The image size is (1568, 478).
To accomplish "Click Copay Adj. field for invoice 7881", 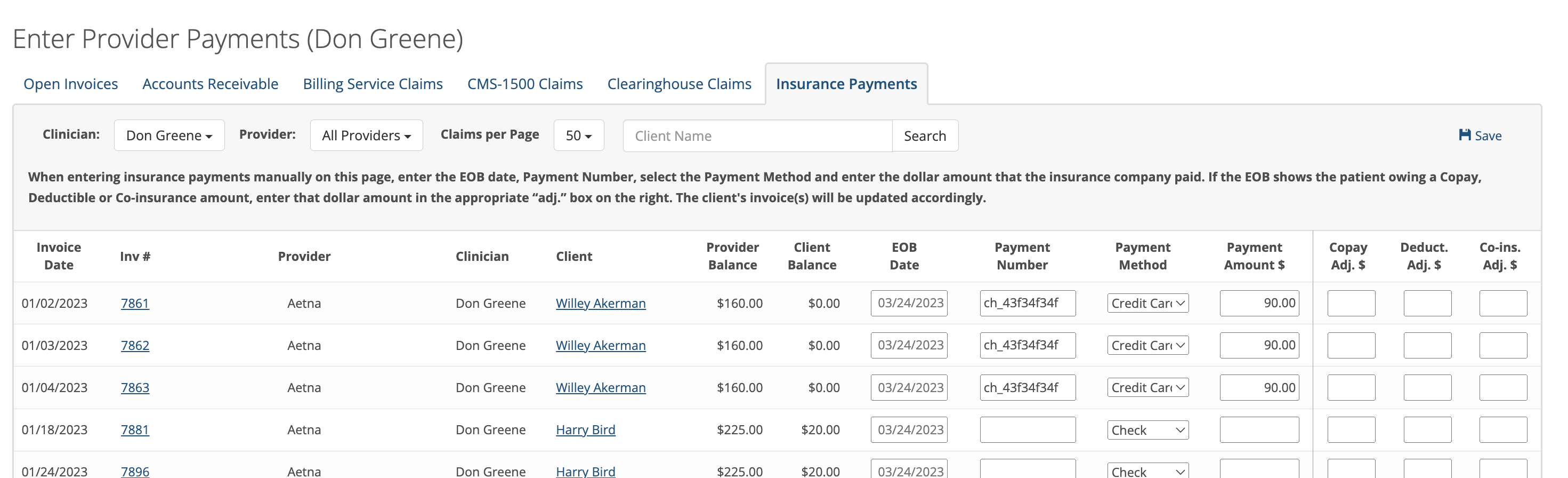I will click(1351, 430).
